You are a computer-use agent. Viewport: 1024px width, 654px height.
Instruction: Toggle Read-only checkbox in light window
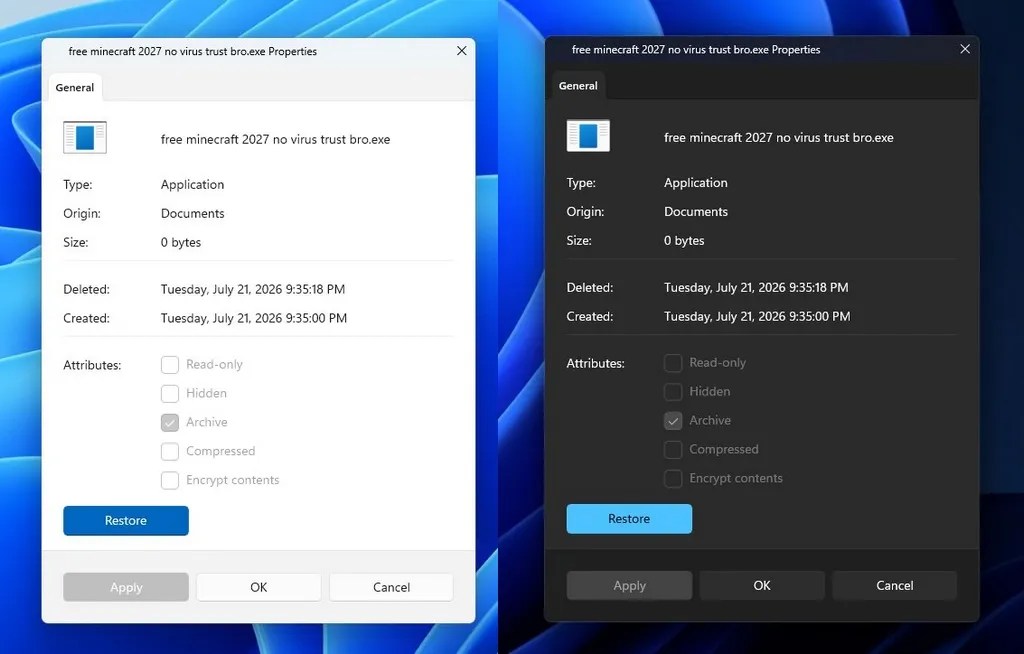click(170, 365)
